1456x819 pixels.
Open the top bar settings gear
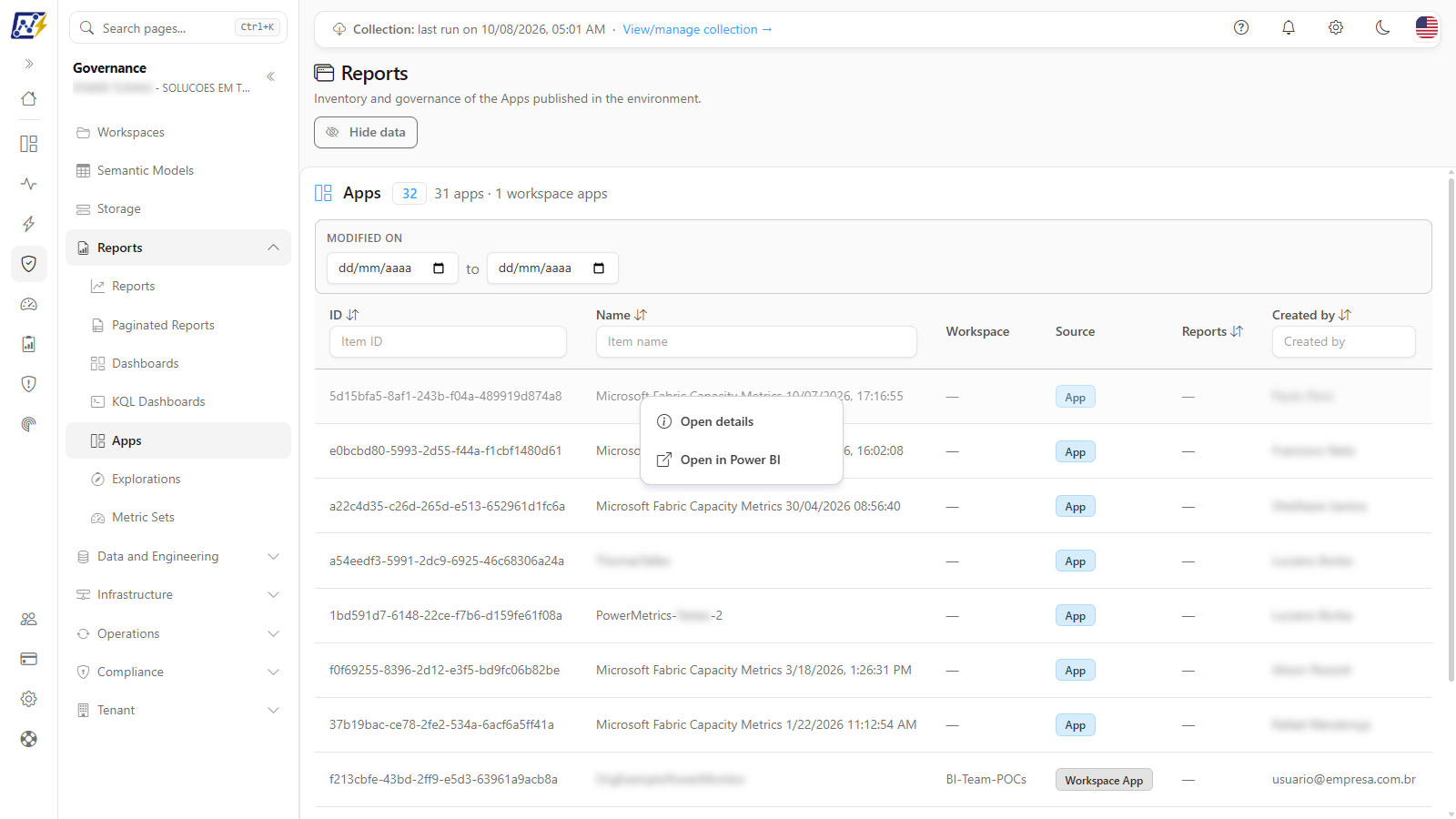pyautogui.click(x=1336, y=27)
